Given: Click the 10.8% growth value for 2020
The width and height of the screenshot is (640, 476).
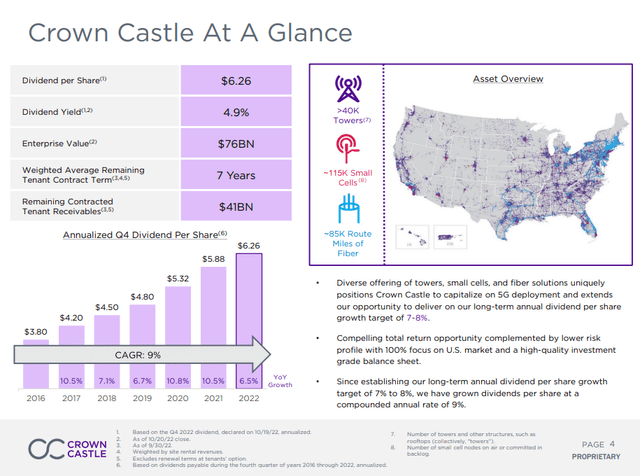Looking at the screenshot, I should pos(178,381).
